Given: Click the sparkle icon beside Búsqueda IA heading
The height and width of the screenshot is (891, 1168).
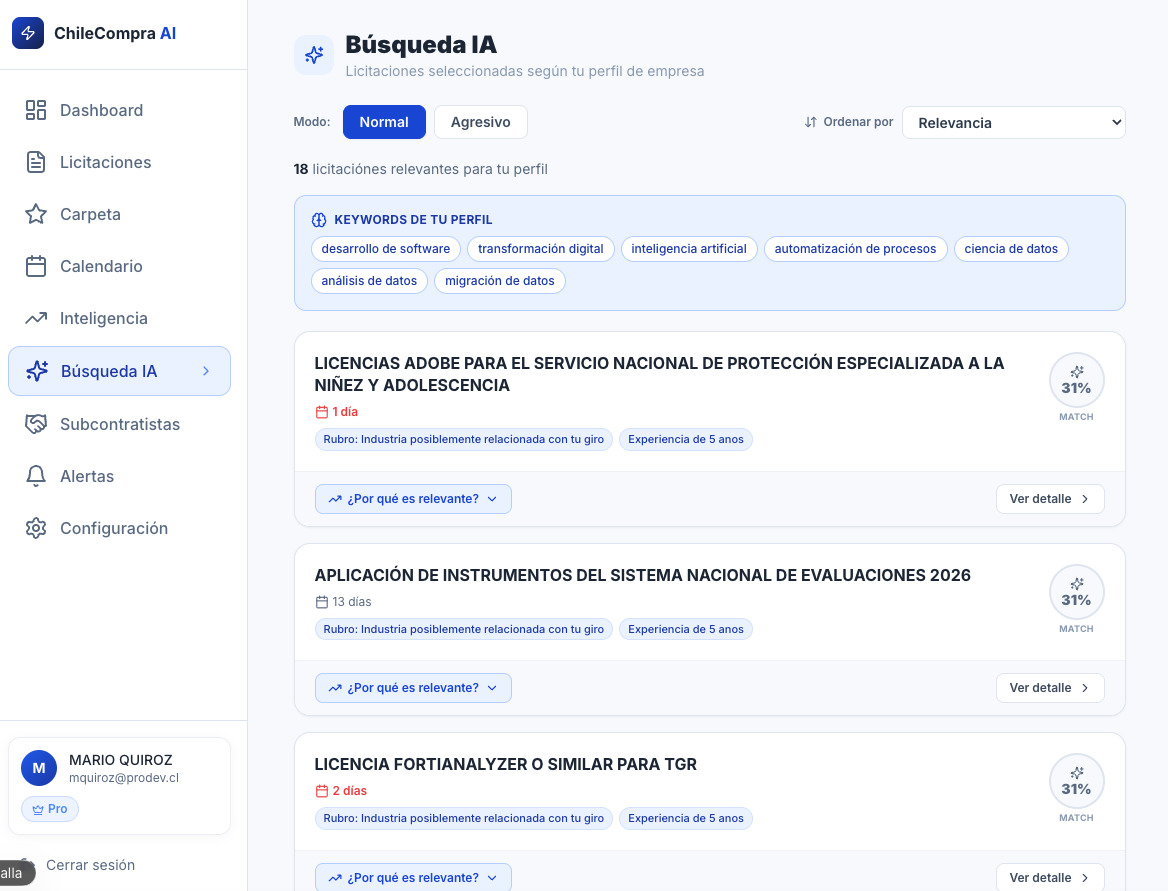Looking at the screenshot, I should (x=314, y=55).
